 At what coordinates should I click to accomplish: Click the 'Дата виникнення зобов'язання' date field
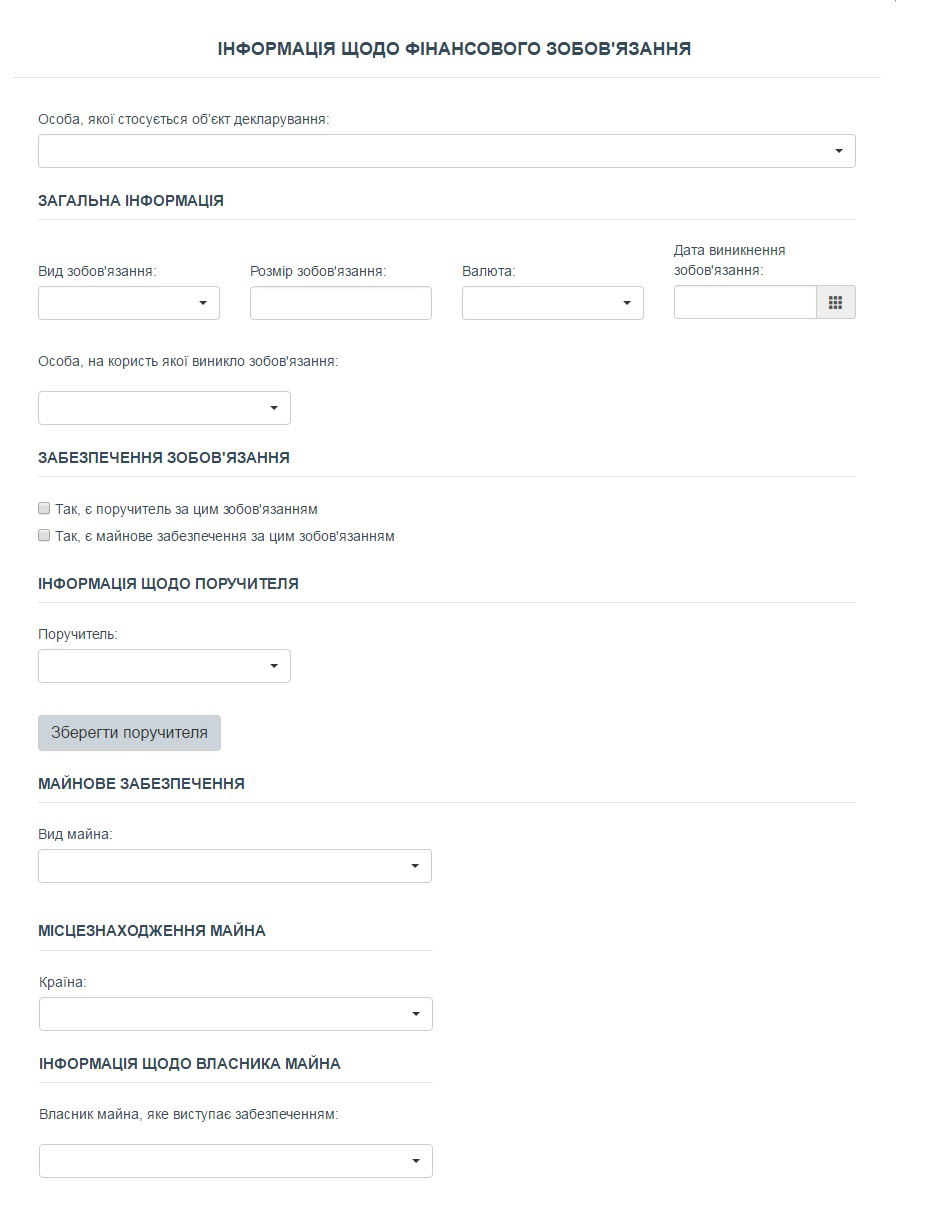coord(745,302)
